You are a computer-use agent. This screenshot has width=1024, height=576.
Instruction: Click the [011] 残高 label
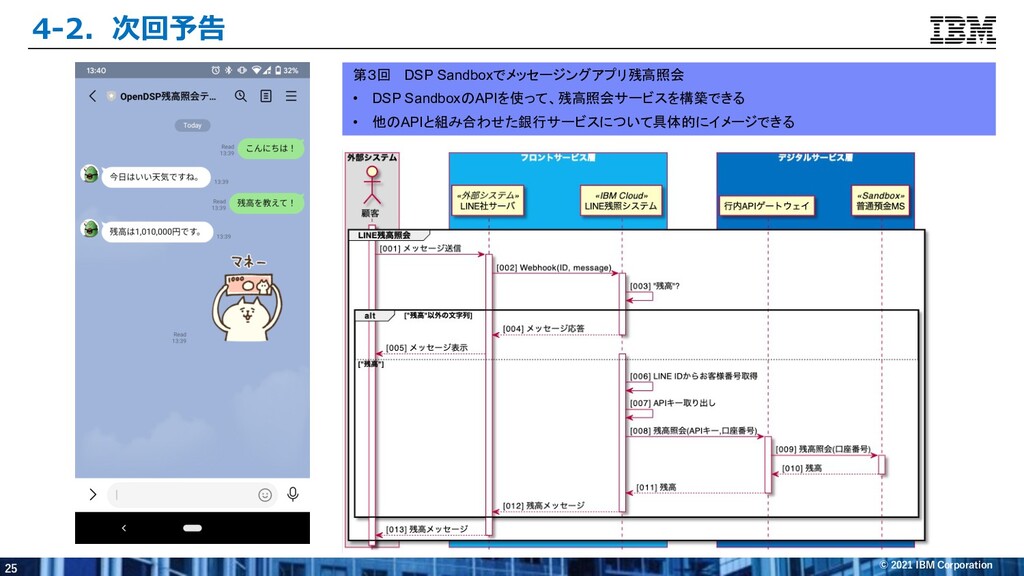[x=656, y=487]
